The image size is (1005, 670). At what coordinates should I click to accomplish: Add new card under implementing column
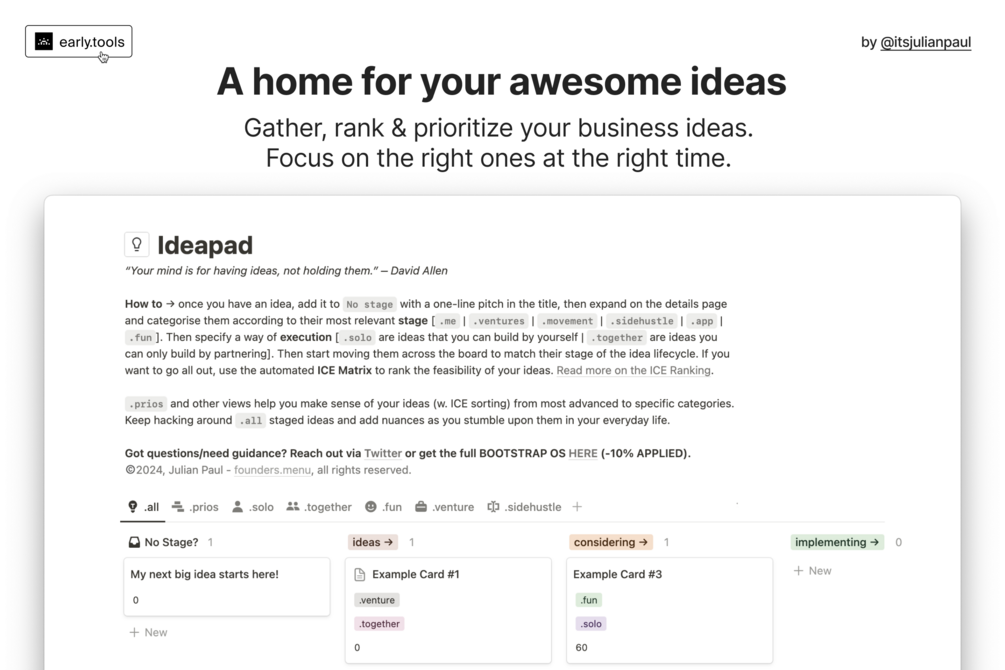[812, 570]
